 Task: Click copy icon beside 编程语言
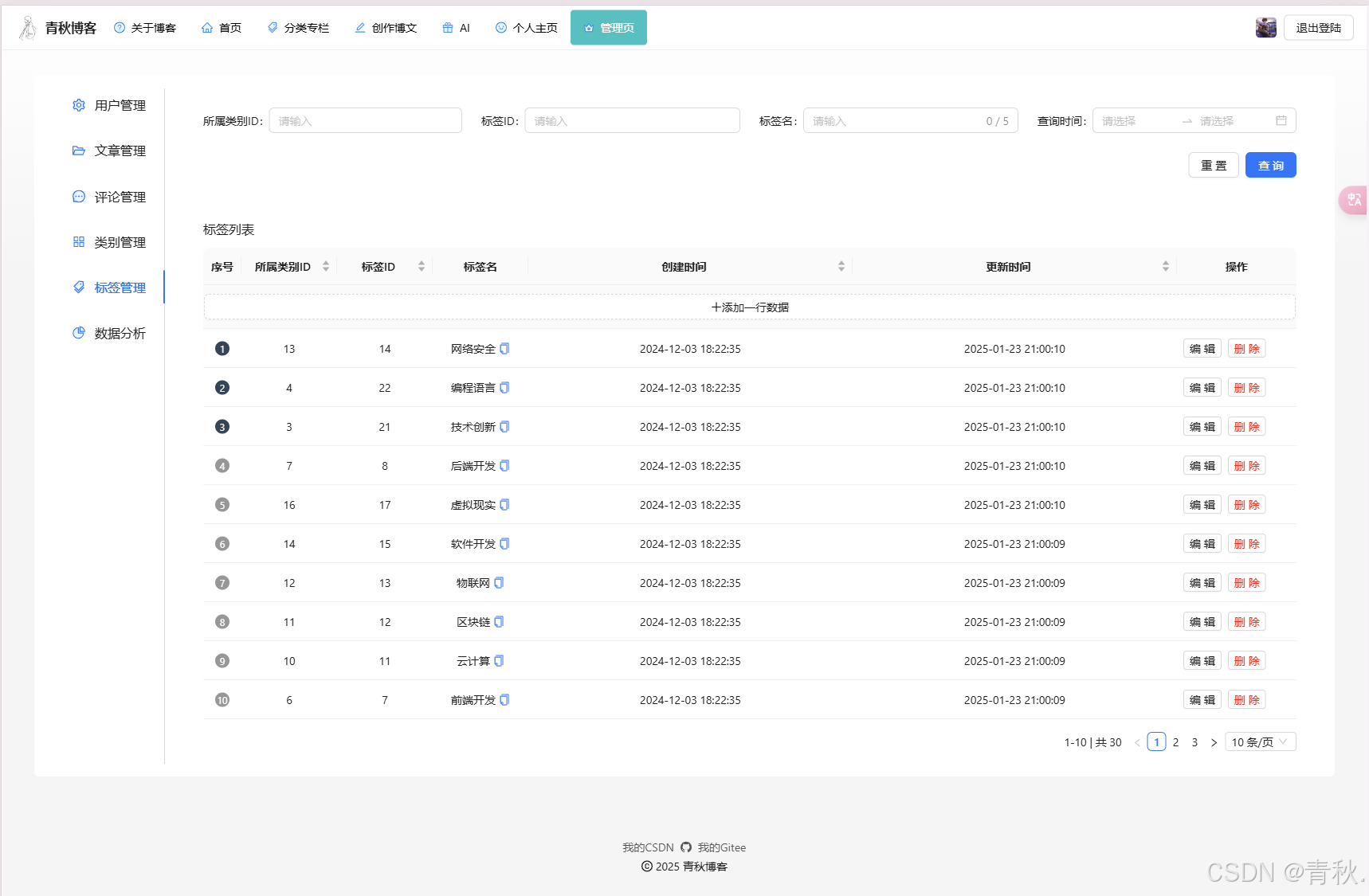point(504,388)
